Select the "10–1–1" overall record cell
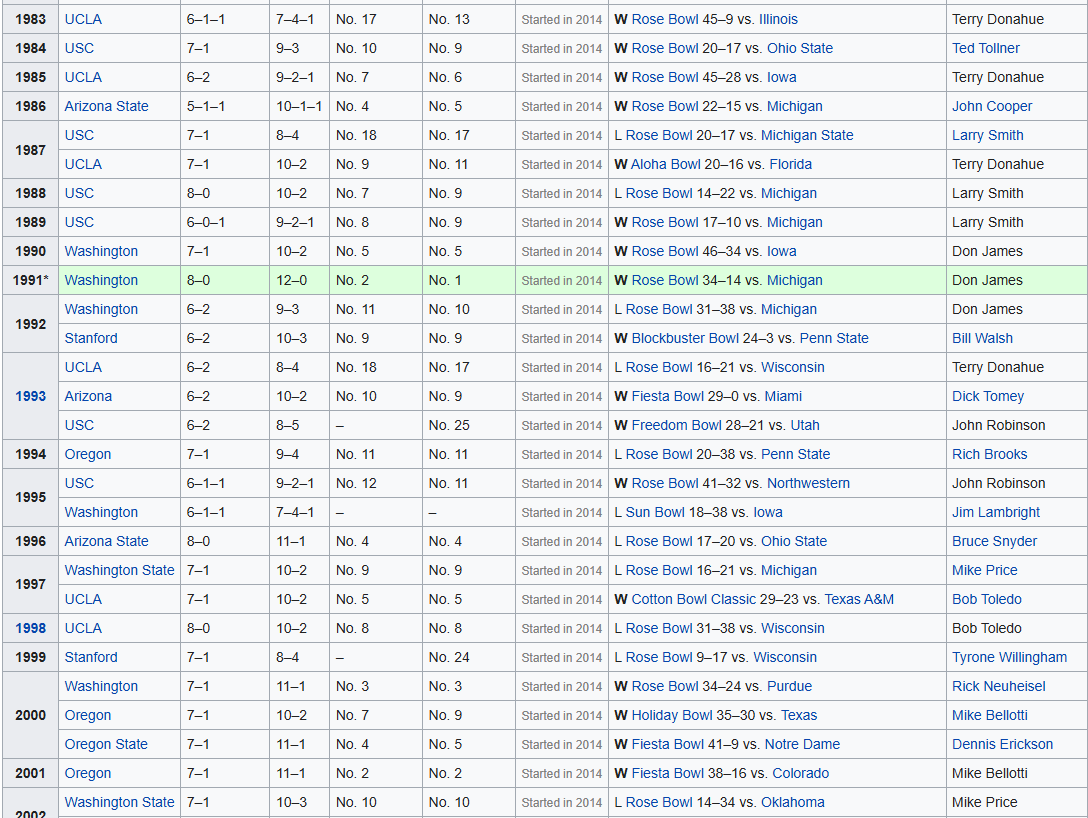 pos(300,107)
